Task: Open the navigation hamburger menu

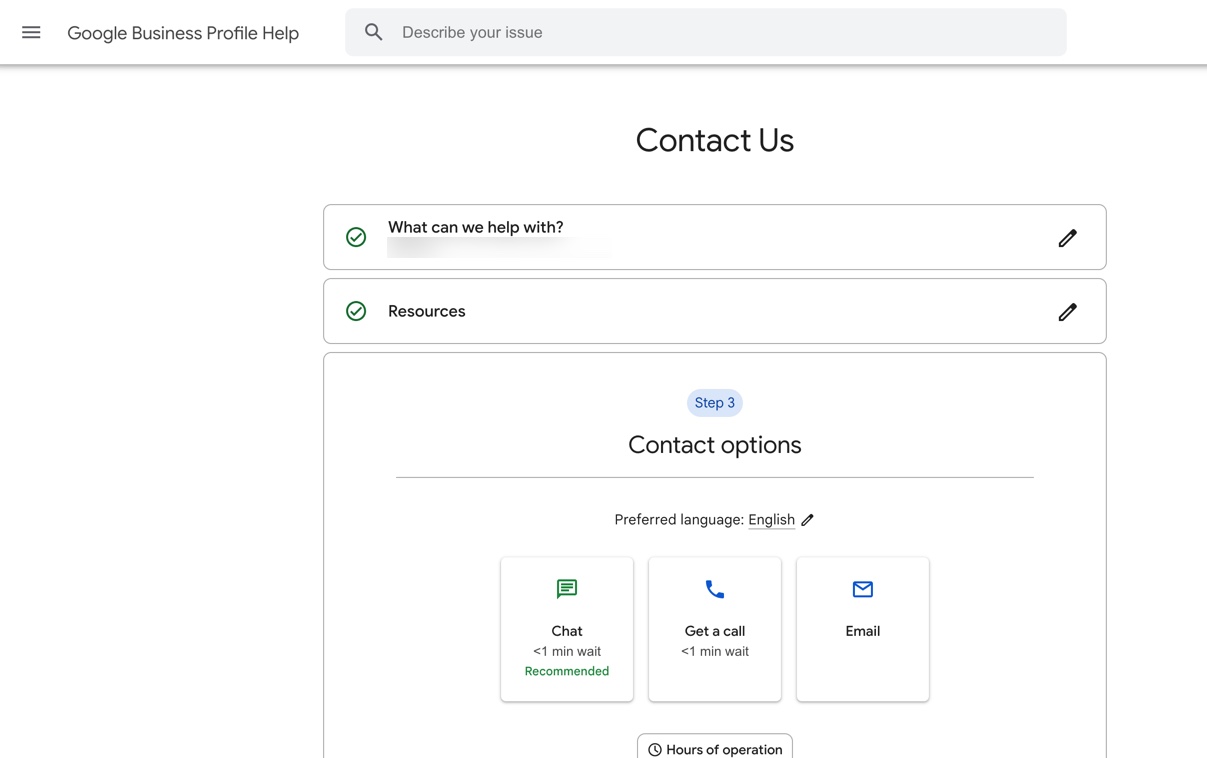Action: click(31, 31)
